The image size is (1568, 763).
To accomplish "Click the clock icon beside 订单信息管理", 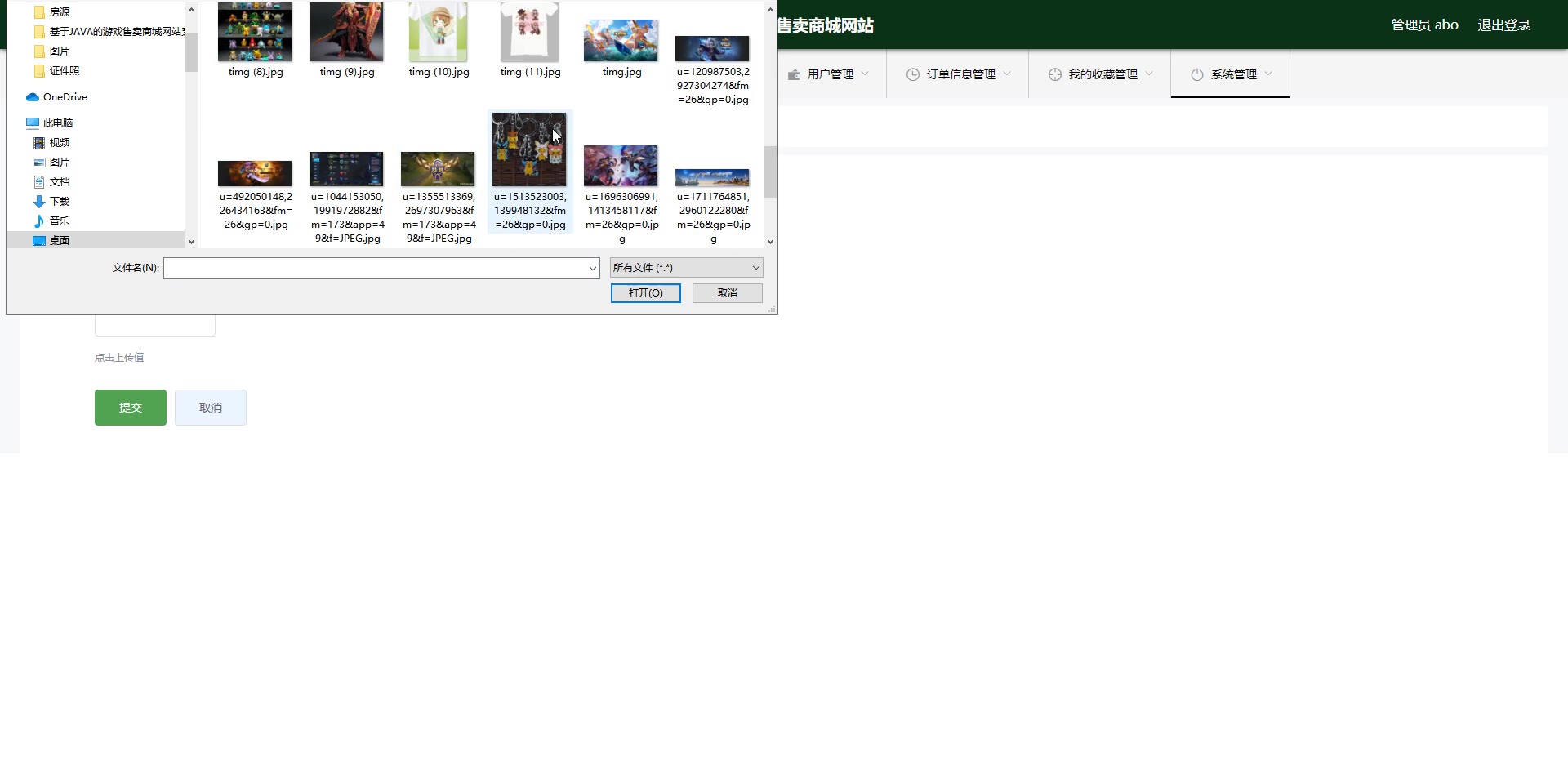I will click(913, 74).
